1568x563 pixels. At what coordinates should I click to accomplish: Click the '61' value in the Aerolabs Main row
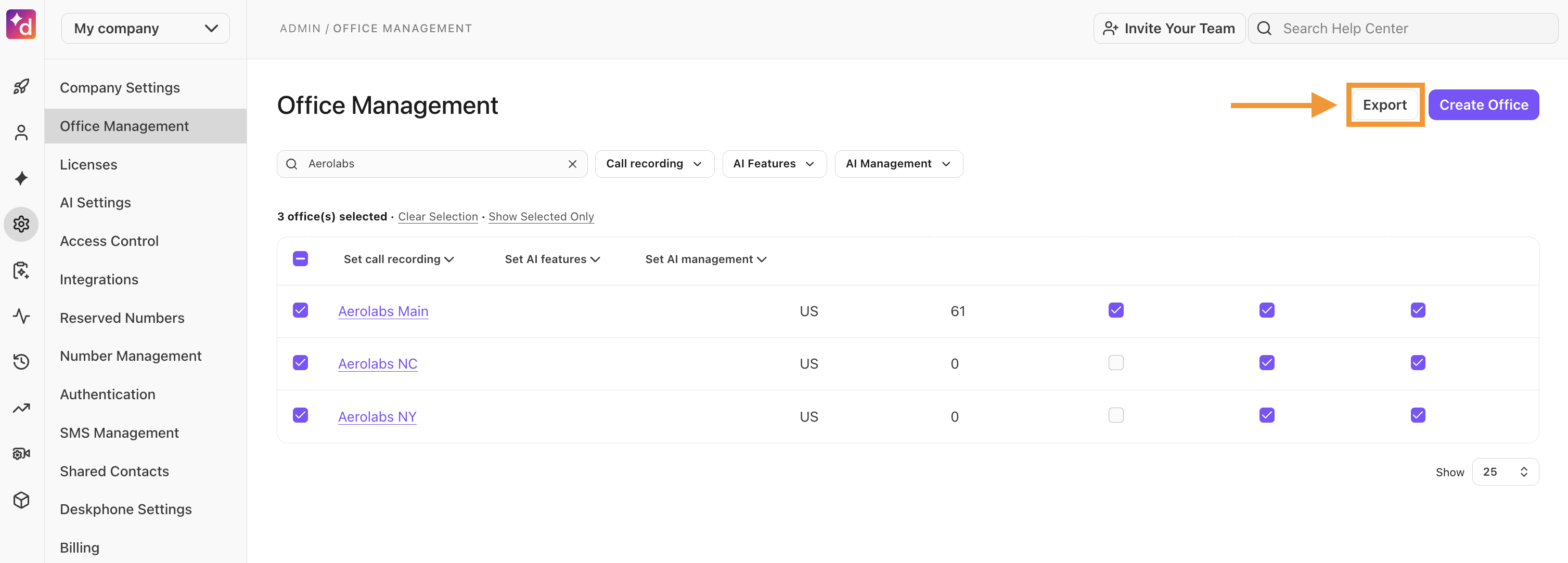coord(957,311)
